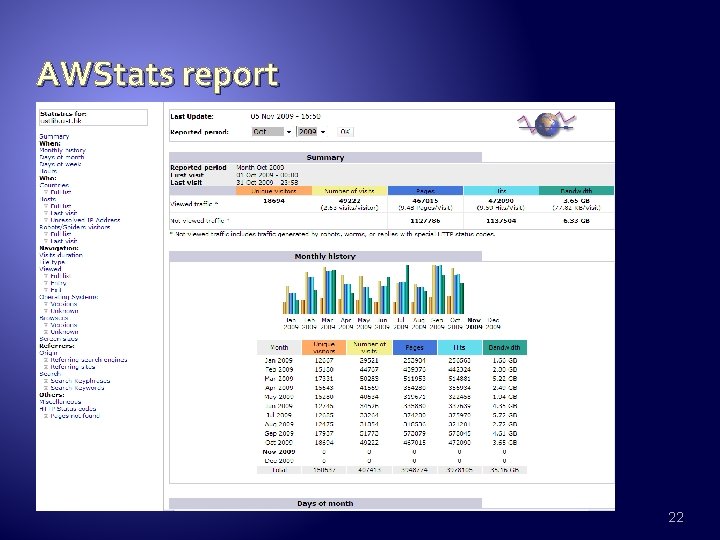Click the Month header in the monthly table
This screenshot has height=540, width=720.
click(x=279, y=348)
